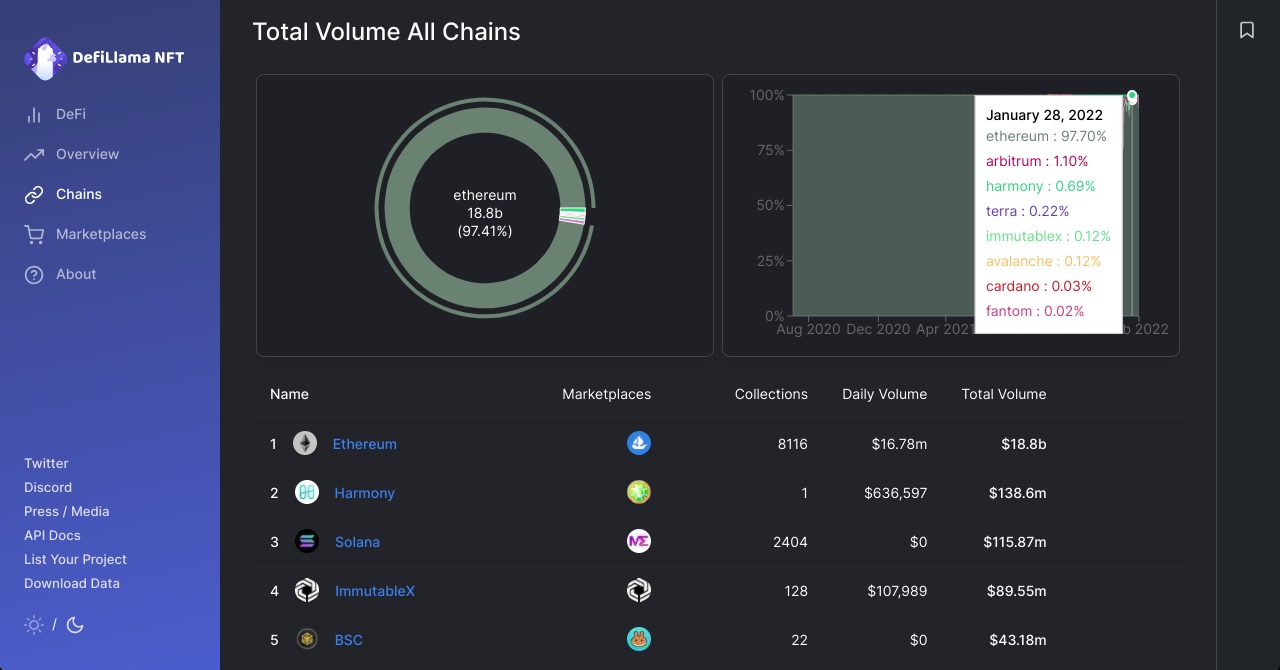Click Solana collections count 2404
1280x670 pixels.
tap(790, 542)
